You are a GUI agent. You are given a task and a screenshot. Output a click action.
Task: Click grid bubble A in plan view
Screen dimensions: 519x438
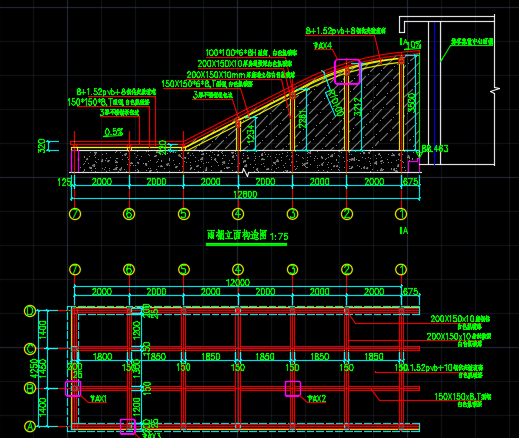tap(30, 426)
